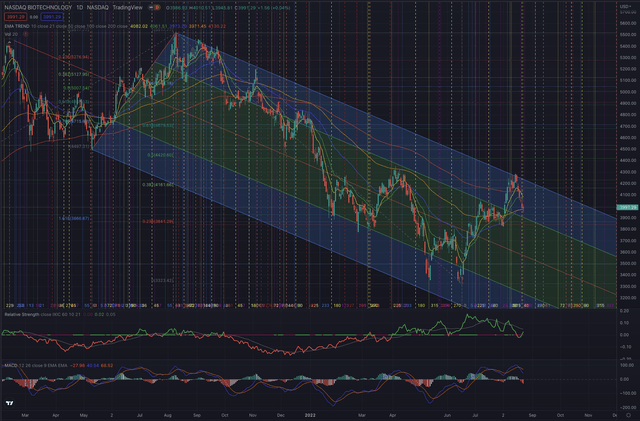Click the Fibonacci label 0.5(5007.54)
The height and width of the screenshot is (421, 640).
[76, 88]
